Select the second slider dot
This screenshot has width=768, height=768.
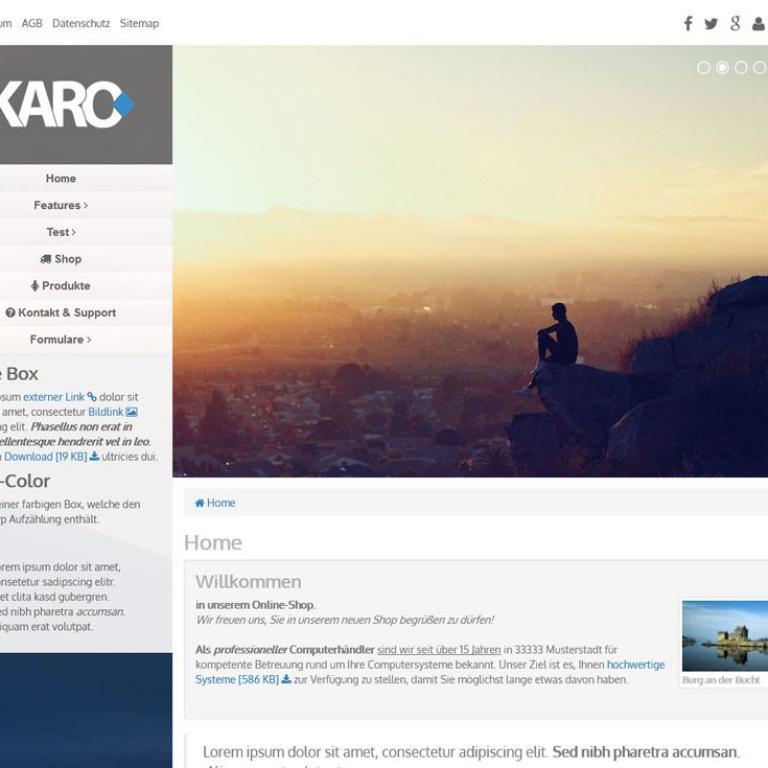pos(722,68)
